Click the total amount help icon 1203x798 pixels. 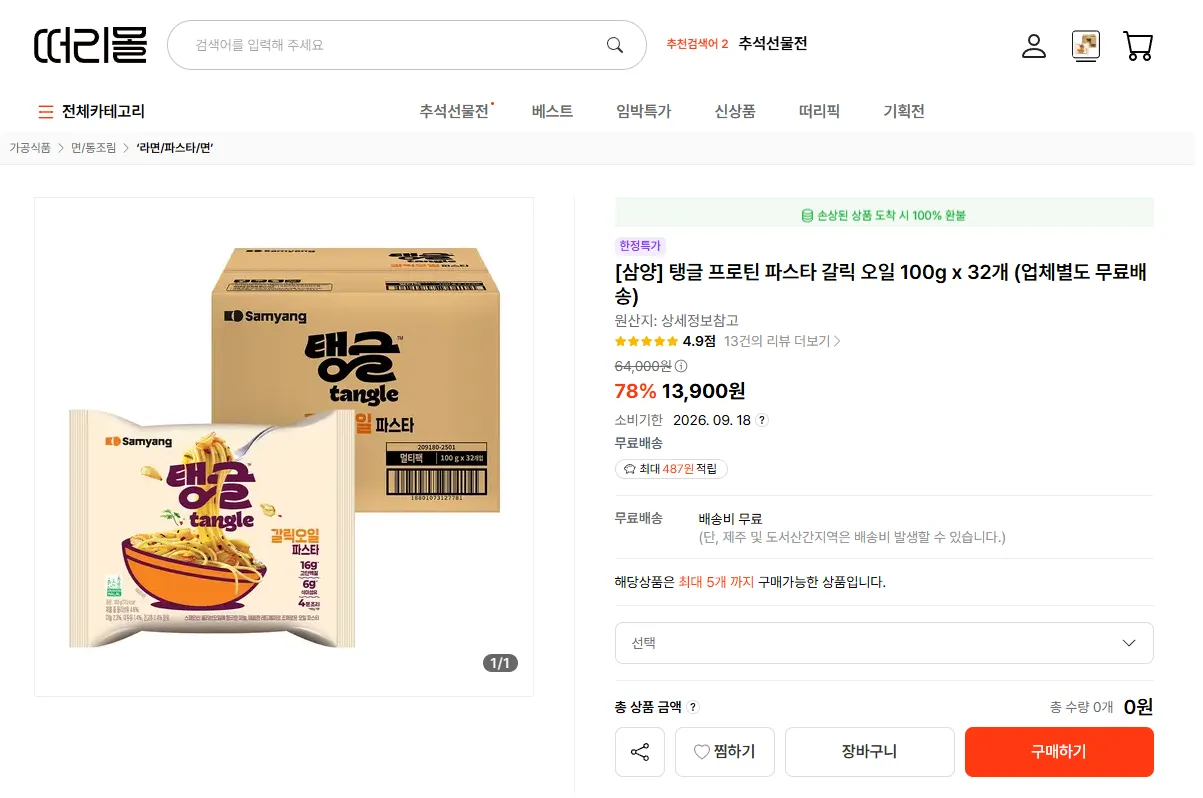[693, 707]
